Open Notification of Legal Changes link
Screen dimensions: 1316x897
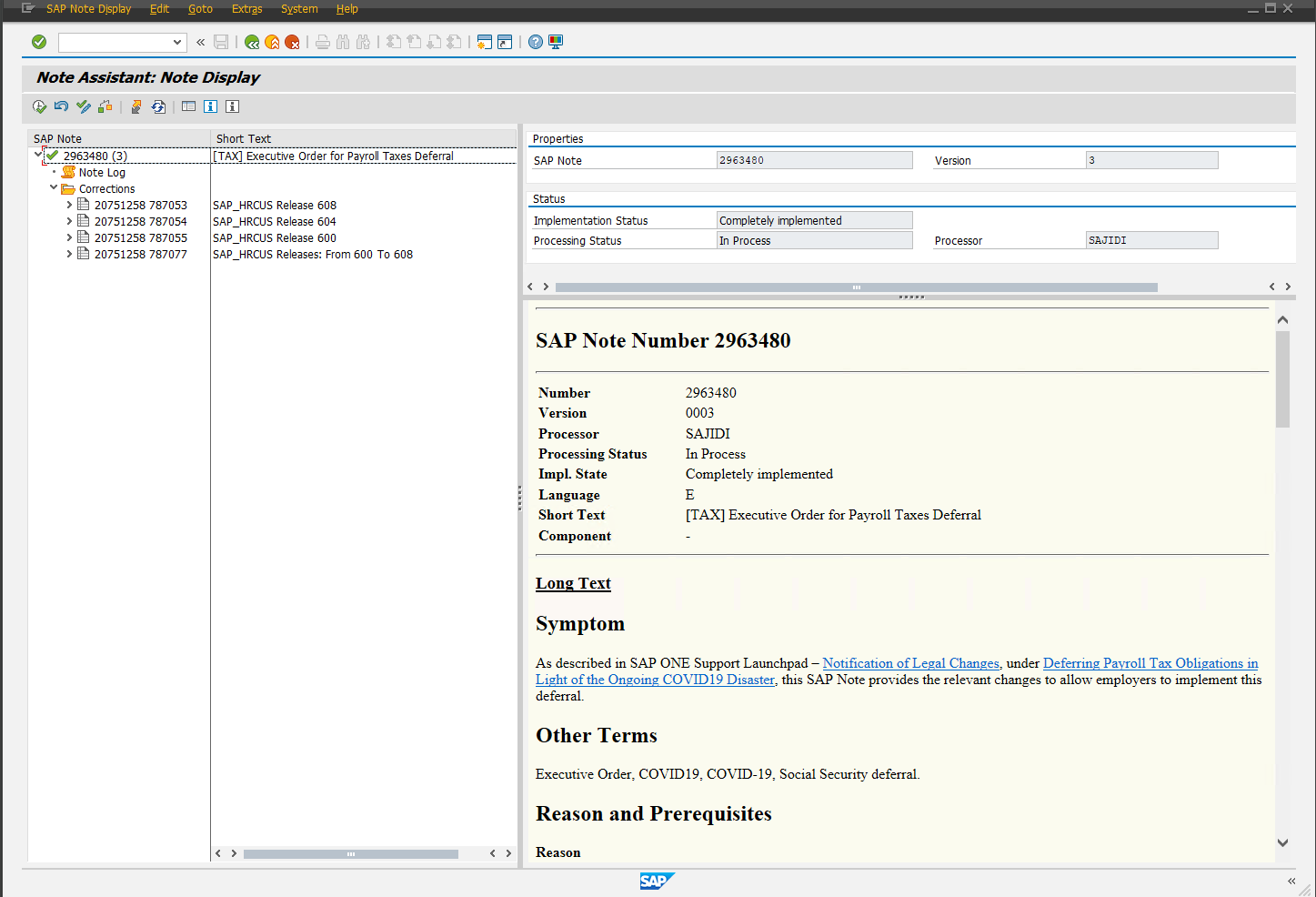coord(910,663)
